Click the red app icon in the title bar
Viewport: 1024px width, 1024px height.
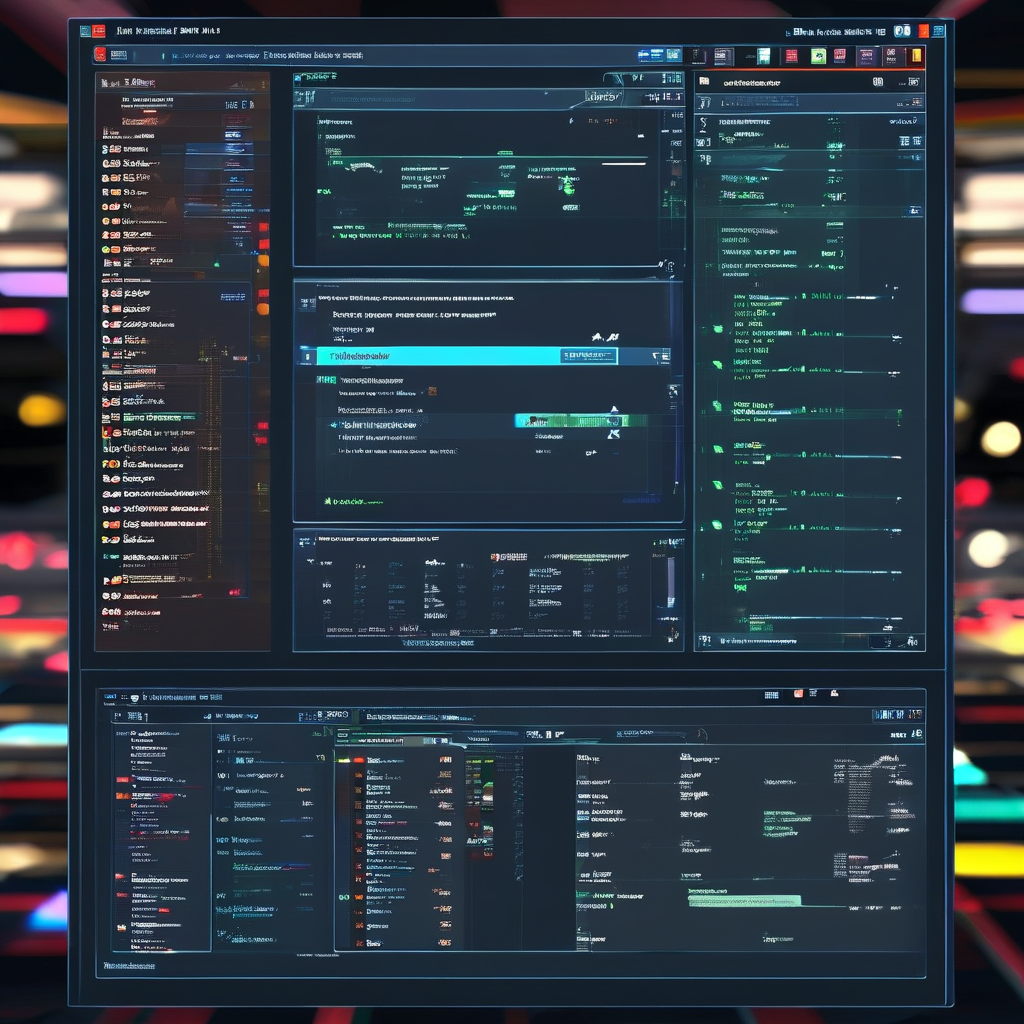86,31
